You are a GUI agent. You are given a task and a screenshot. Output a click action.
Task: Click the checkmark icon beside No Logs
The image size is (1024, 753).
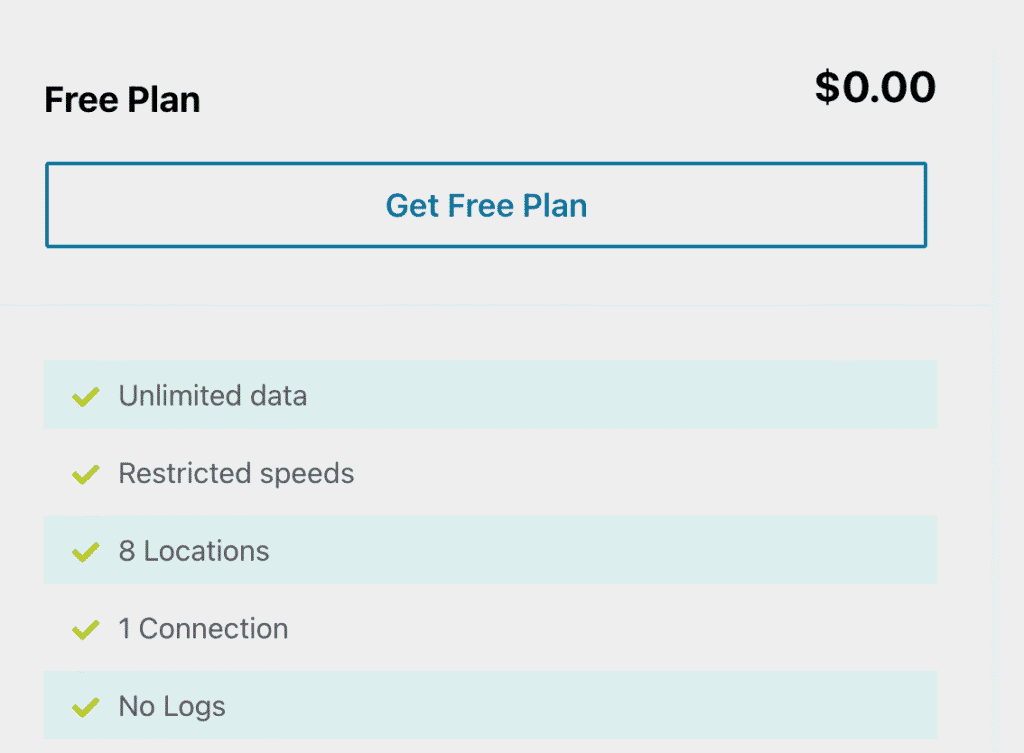86,707
